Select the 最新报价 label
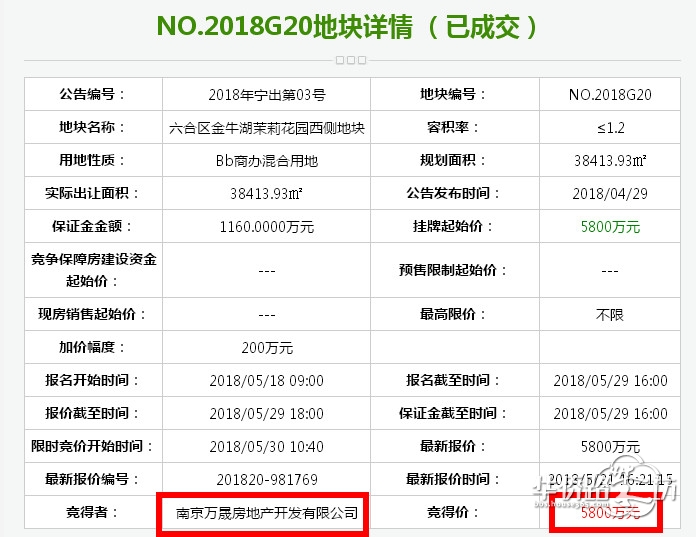Viewport: 696px width, 537px height. click(454, 446)
